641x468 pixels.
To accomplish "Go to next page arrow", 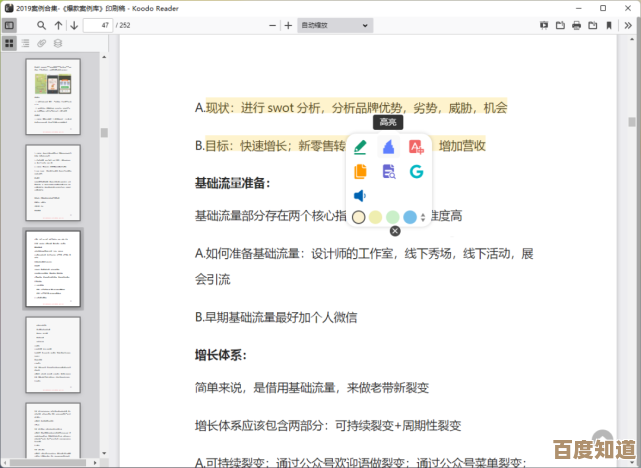I will coord(75,25).
